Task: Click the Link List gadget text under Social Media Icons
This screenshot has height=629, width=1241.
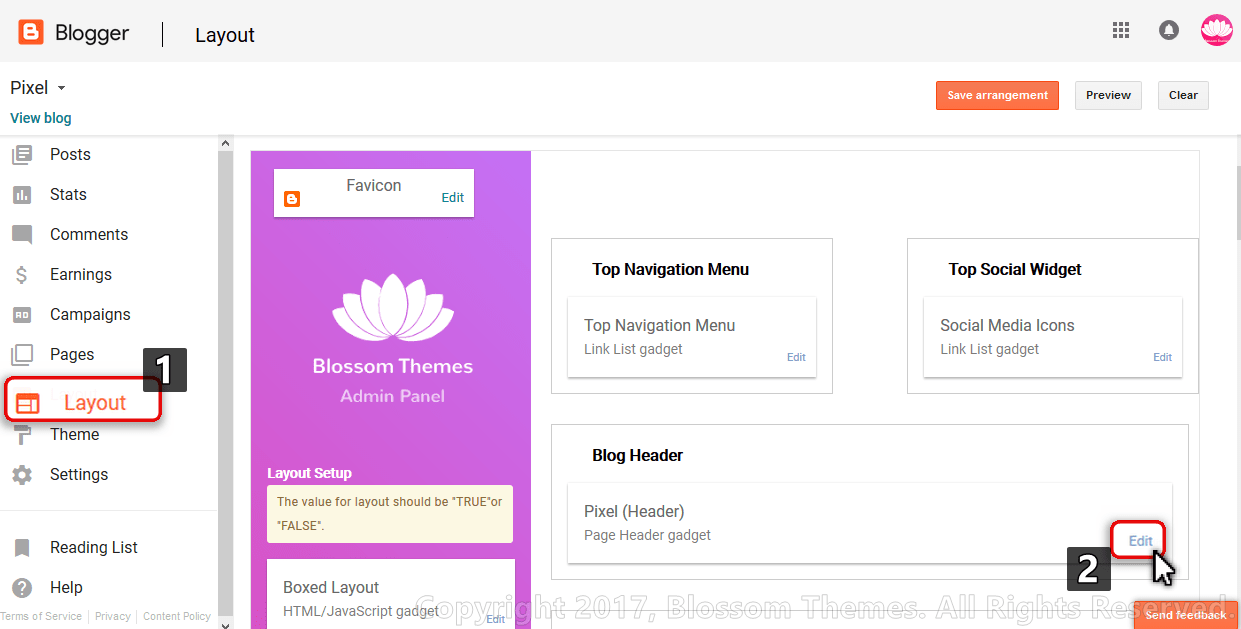Action: click(x=990, y=349)
